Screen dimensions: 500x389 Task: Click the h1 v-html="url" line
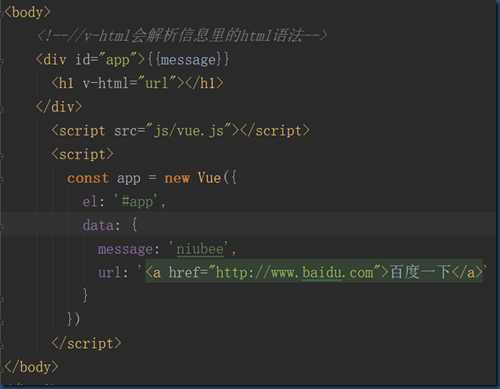click(x=137, y=83)
